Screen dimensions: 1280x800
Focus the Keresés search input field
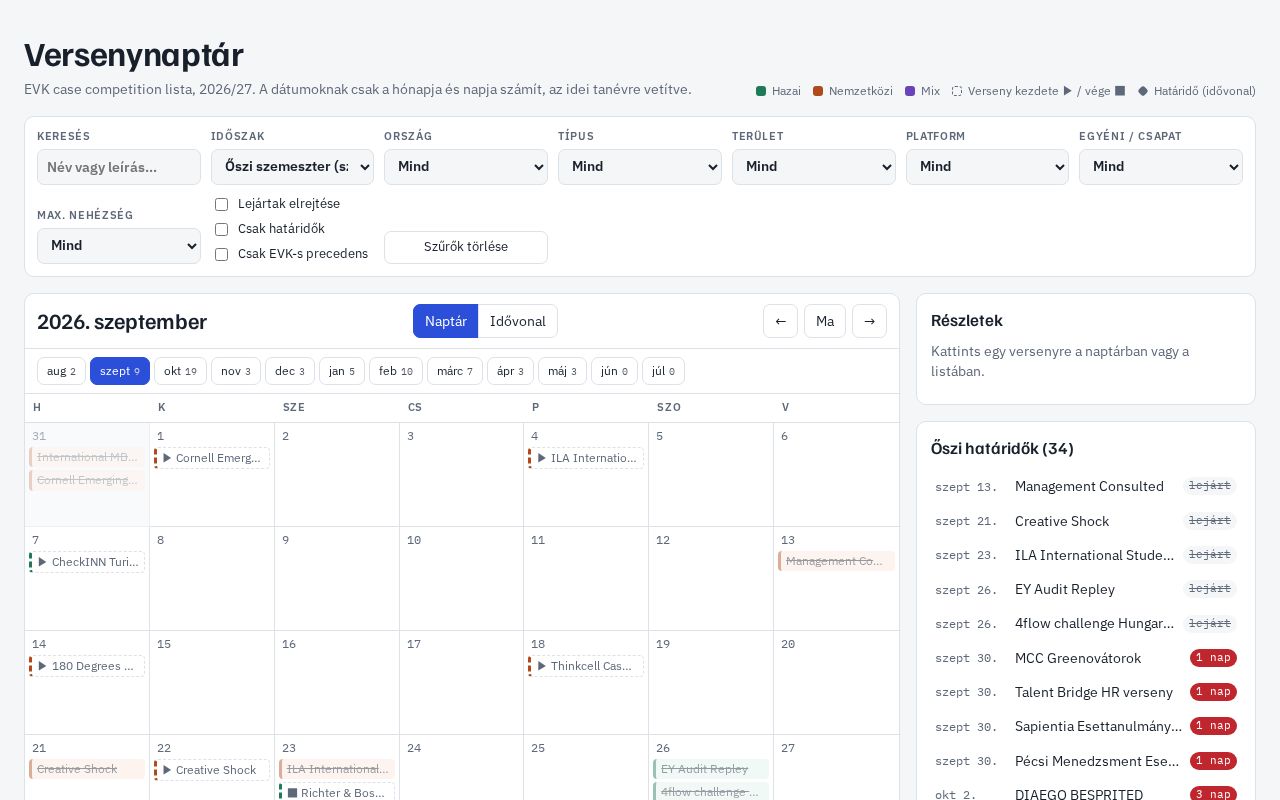point(119,167)
